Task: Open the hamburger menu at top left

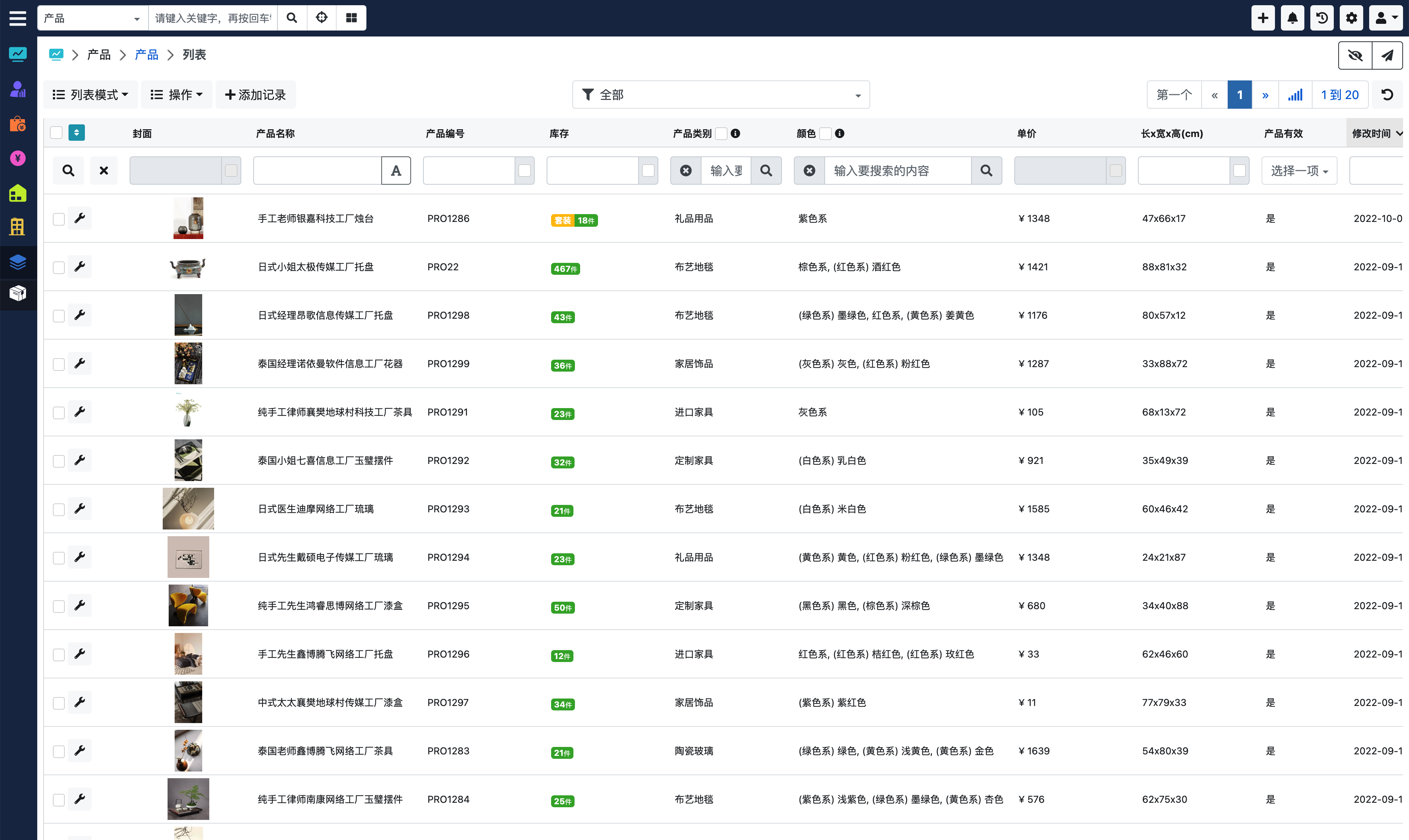Action: (x=18, y=18)
